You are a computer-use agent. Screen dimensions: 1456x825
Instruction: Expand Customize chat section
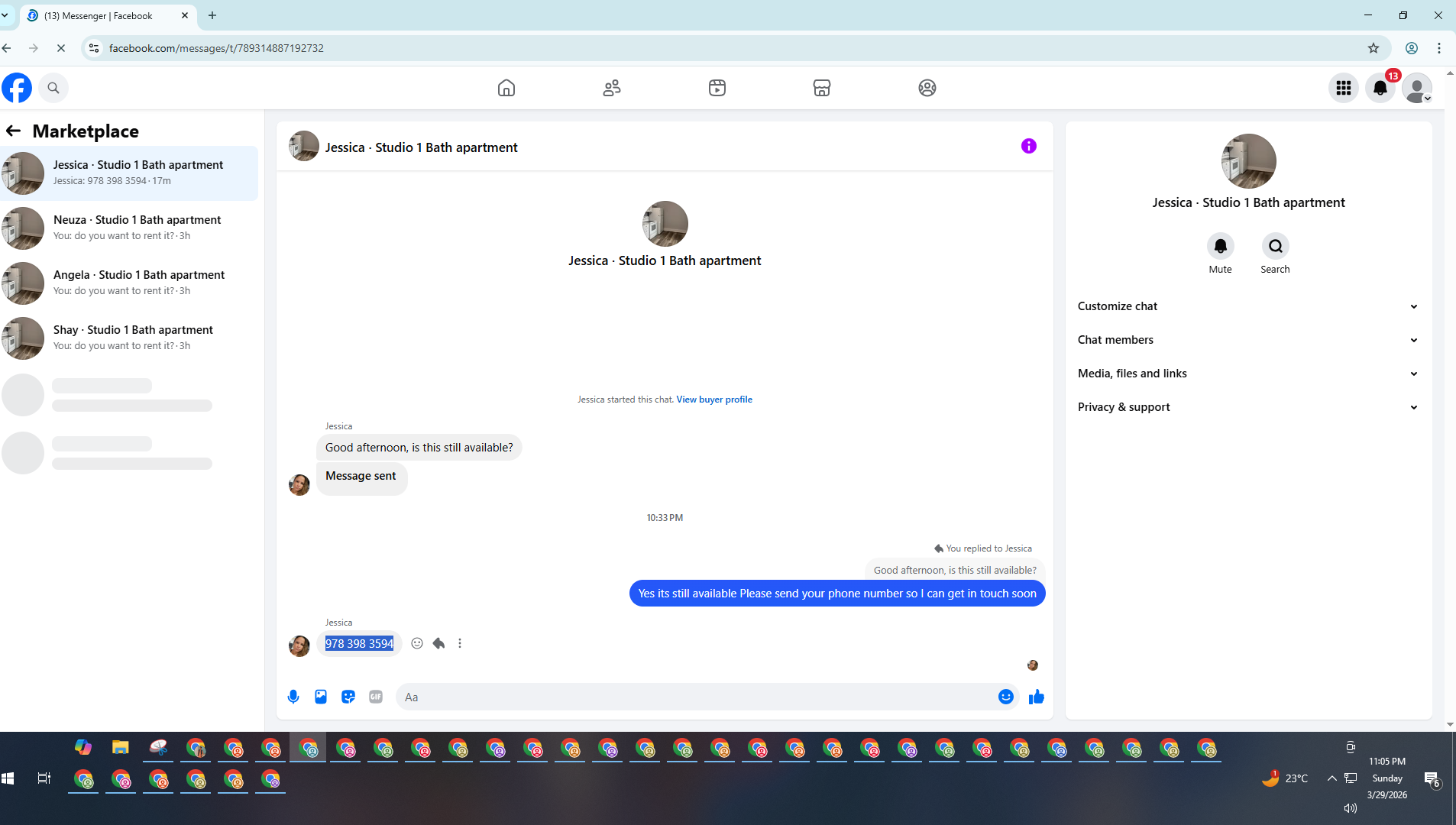(x=1248, y=306)
